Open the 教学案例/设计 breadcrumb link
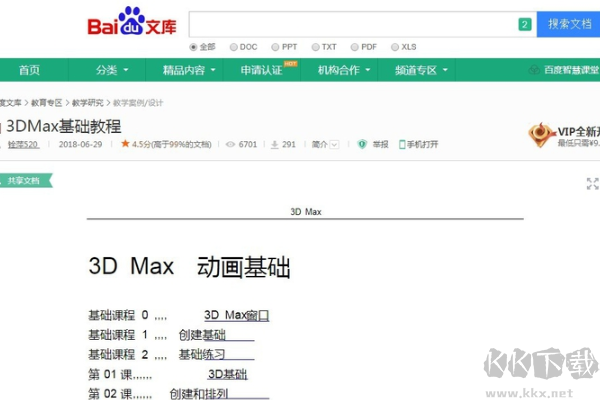The image size is (600, 400). (x=138, y=103)
